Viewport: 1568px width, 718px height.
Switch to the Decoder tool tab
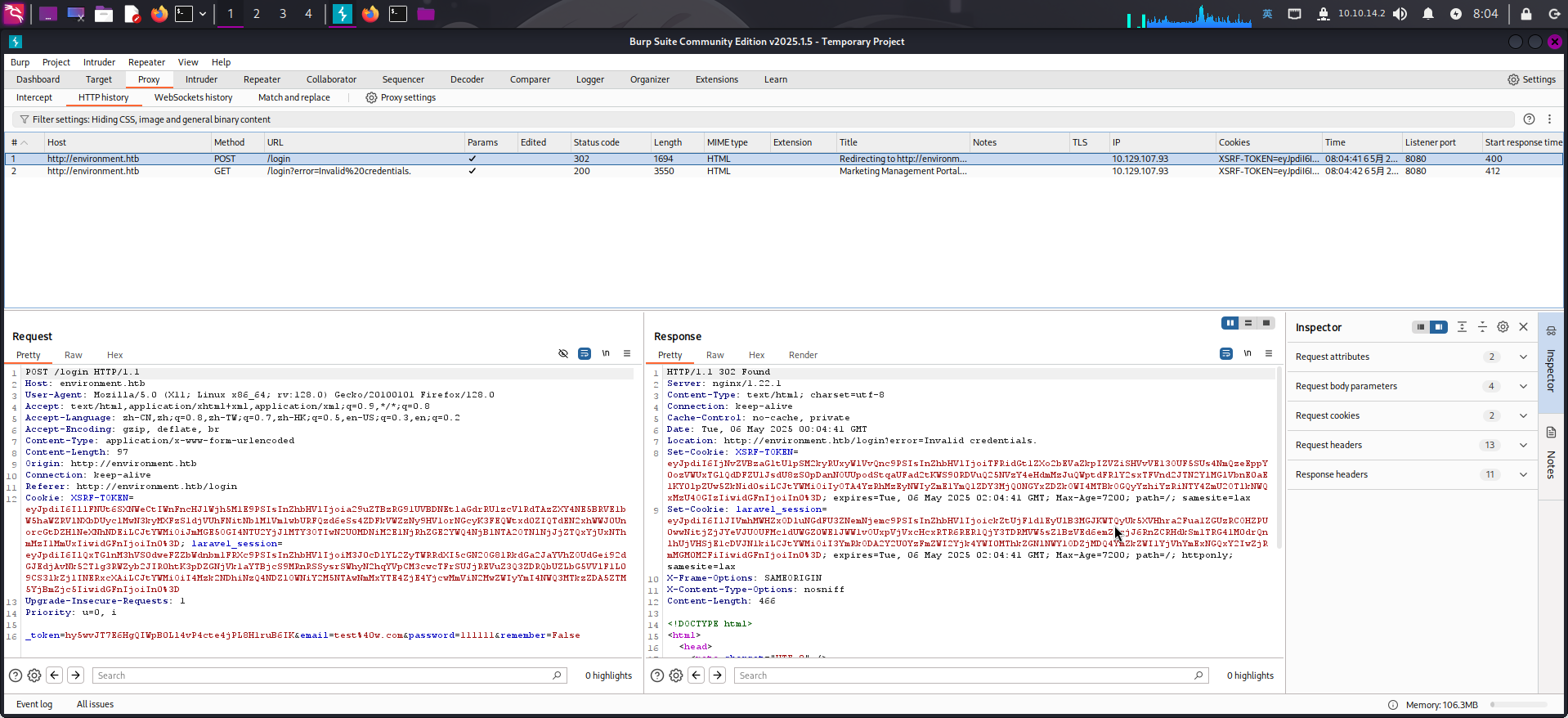coord(467,79)
